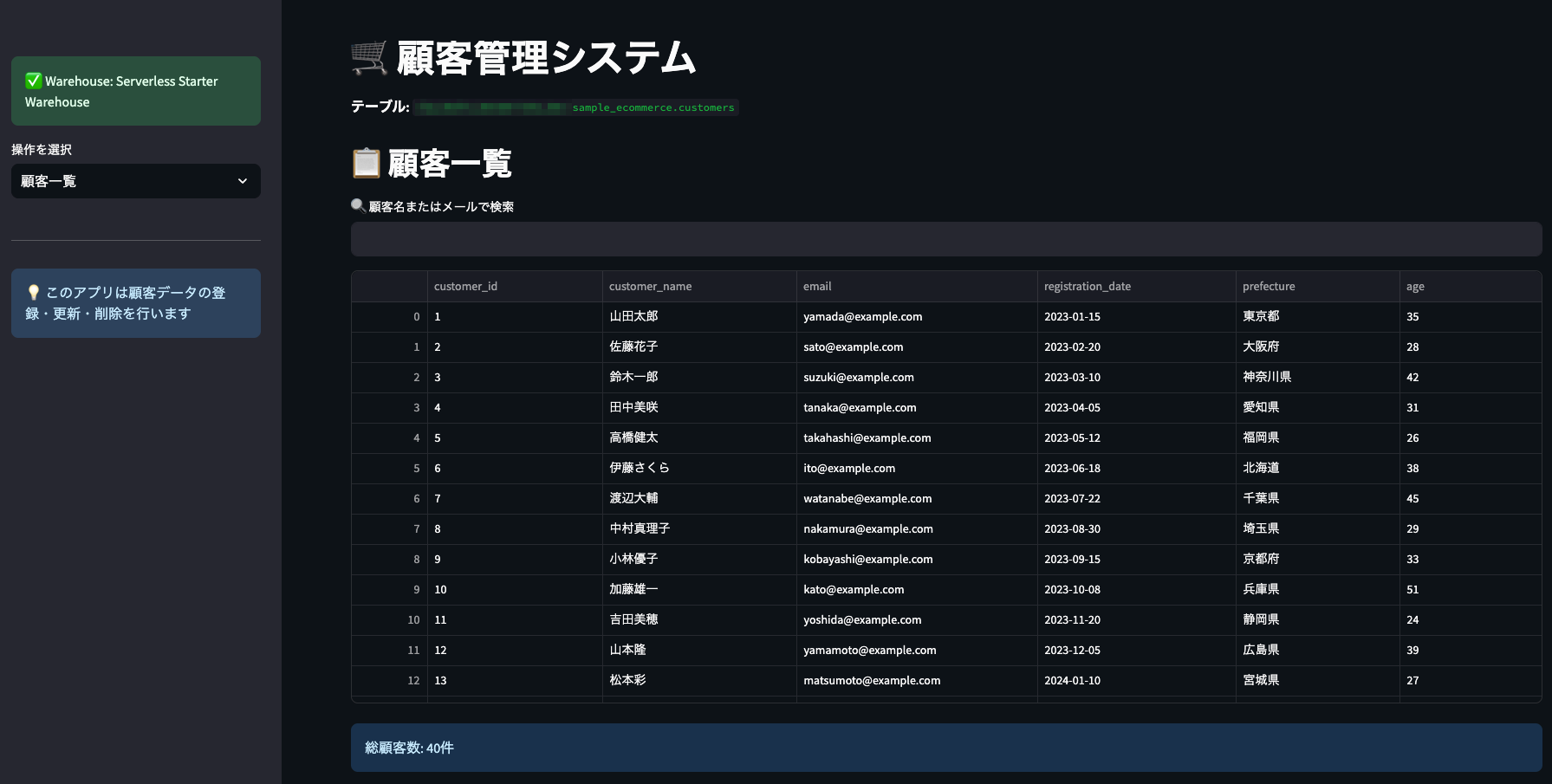Click the takahashi@example.com email cell
This screenshot has width=1552, height=784.
[x=917, y=438]
